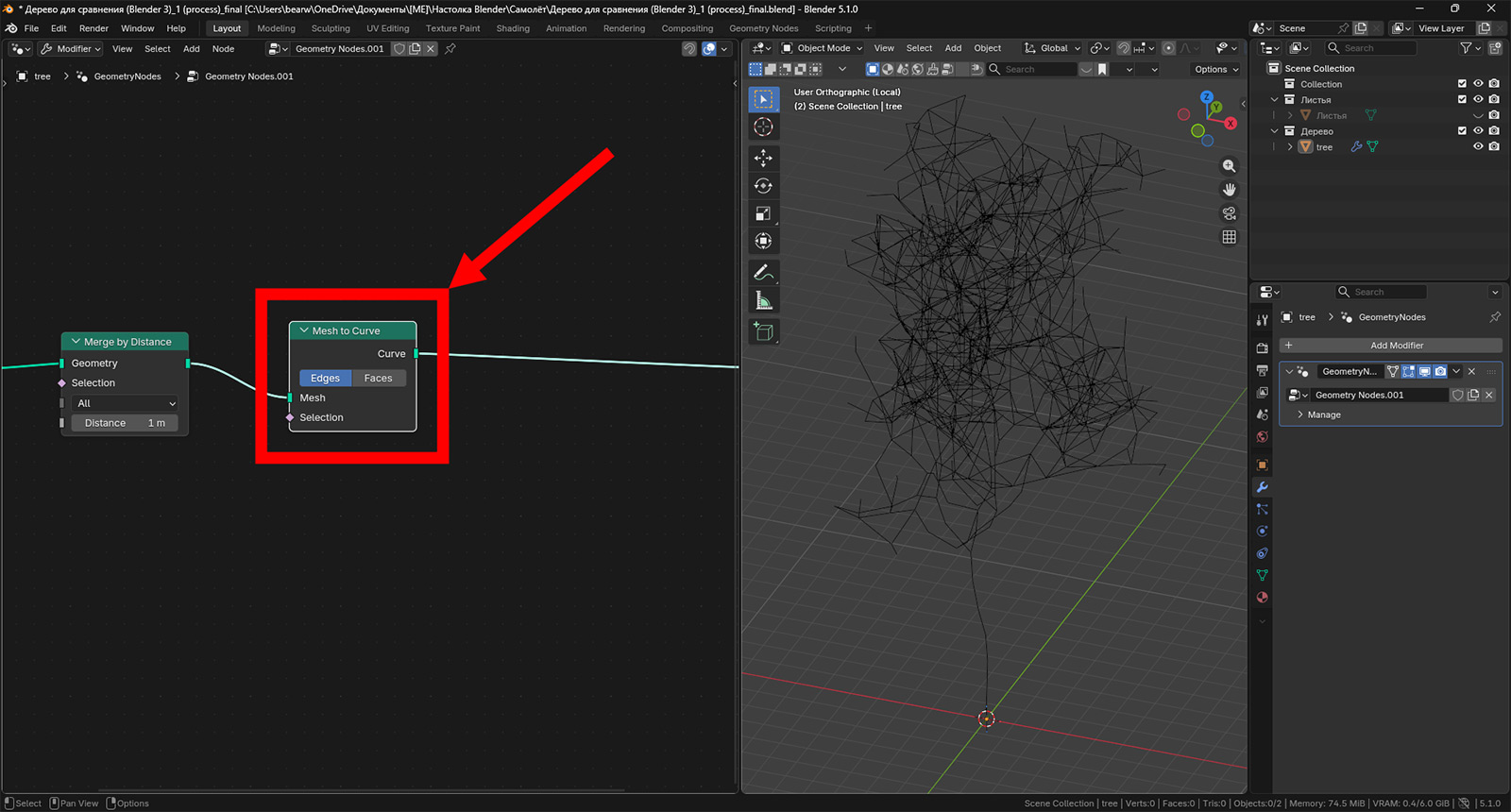The image size is (1511, 812).
Task: Choose the Measure tool
Action: [763, 301]
